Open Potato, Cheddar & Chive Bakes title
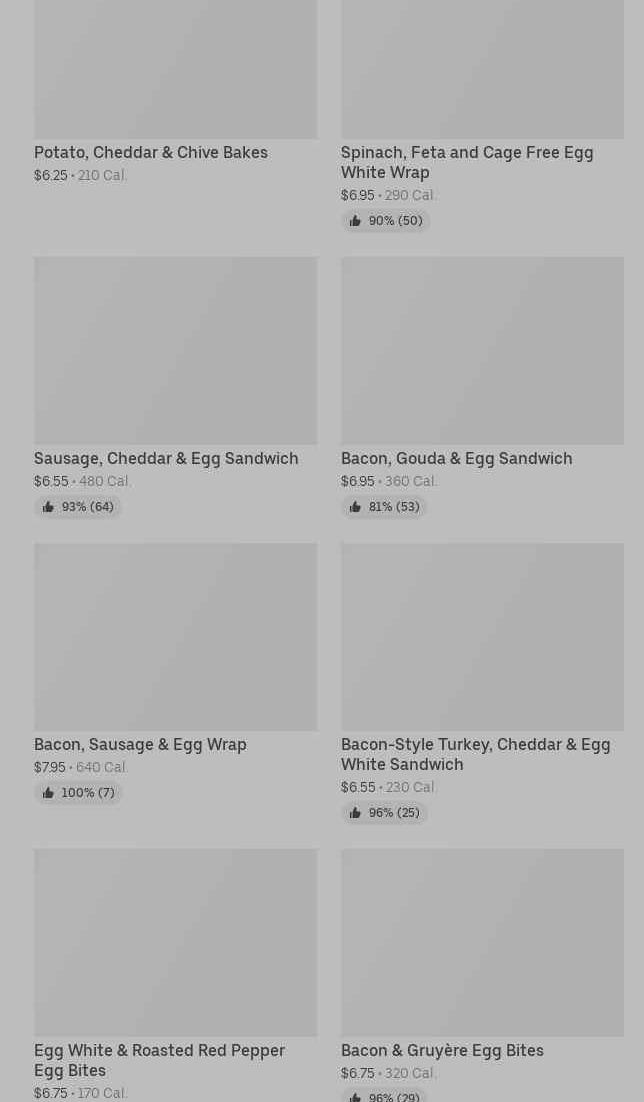644x1102 pixels. tap(151, 153)
